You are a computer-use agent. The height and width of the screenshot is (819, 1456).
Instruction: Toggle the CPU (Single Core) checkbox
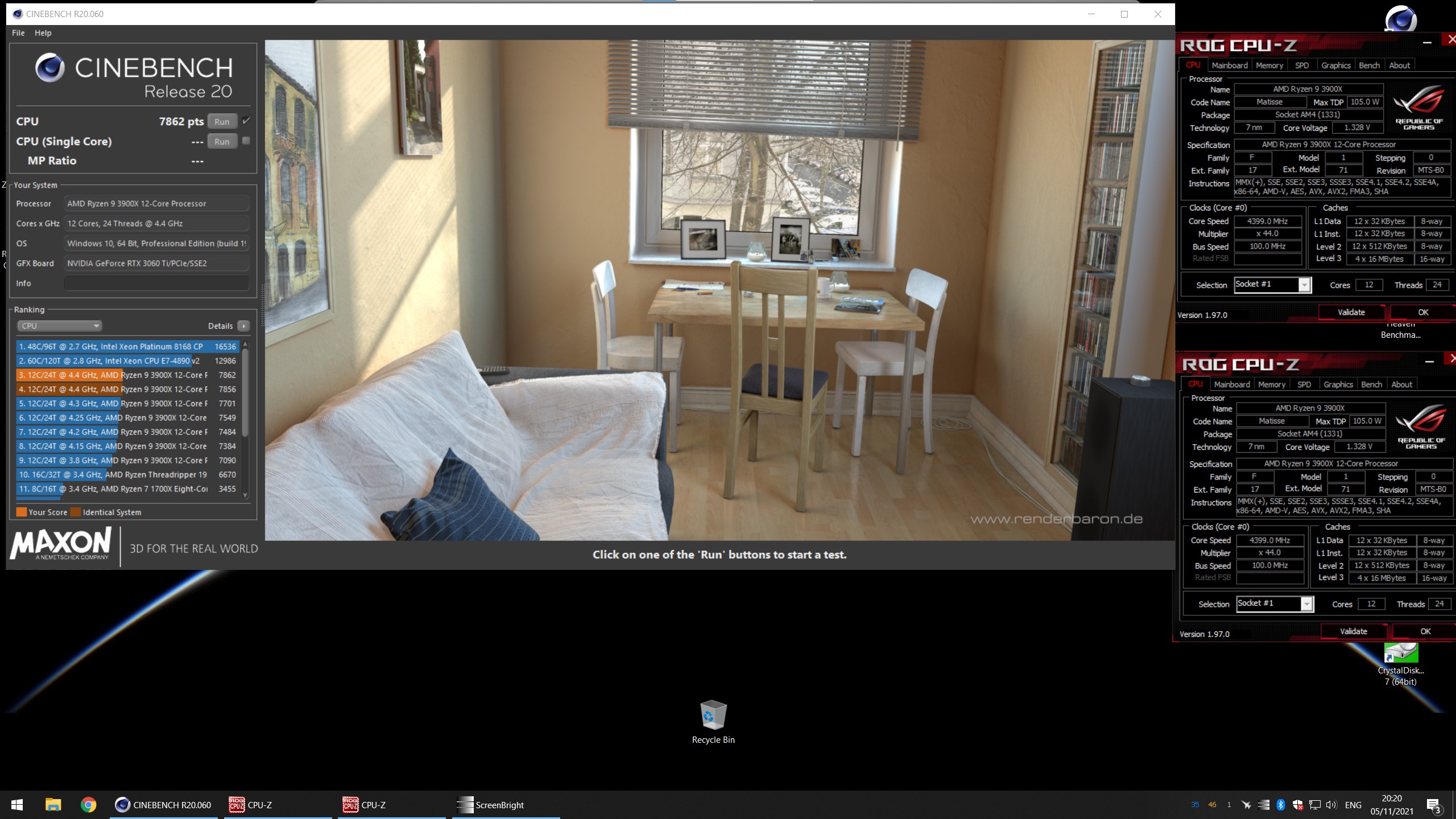tap(246, 140)
